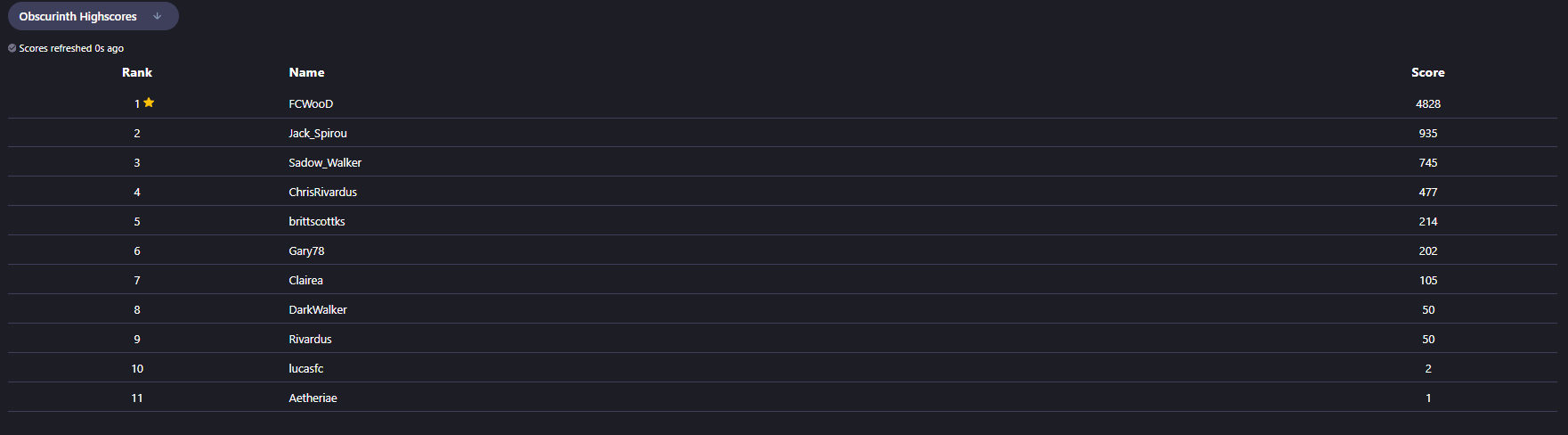
Task: Open the Jack_Spirou player entry
Action: point(318,133)
